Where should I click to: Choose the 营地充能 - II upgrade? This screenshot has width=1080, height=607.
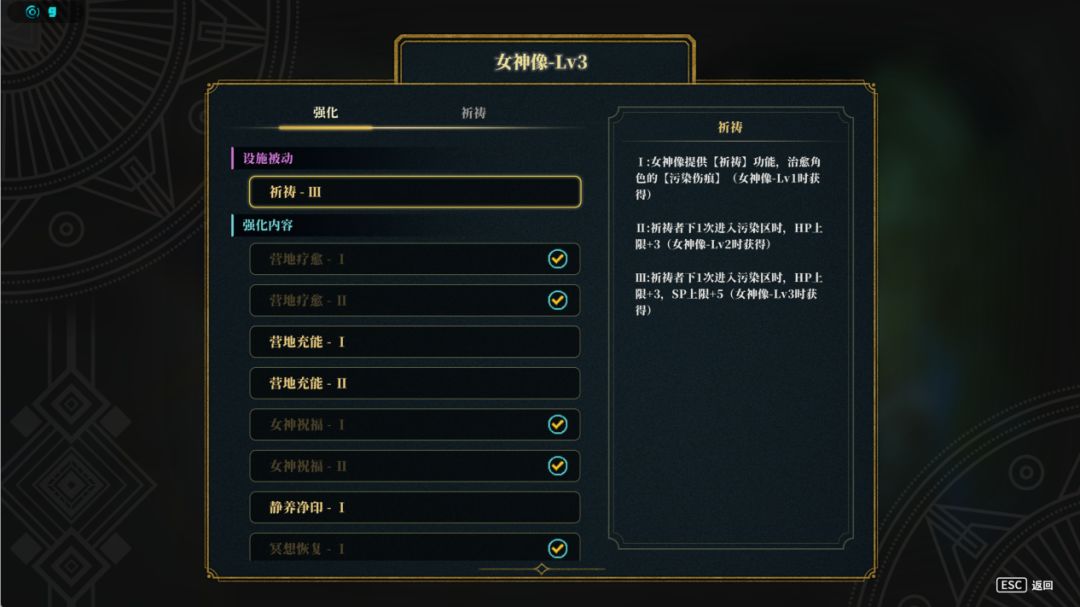click(414, 383)
